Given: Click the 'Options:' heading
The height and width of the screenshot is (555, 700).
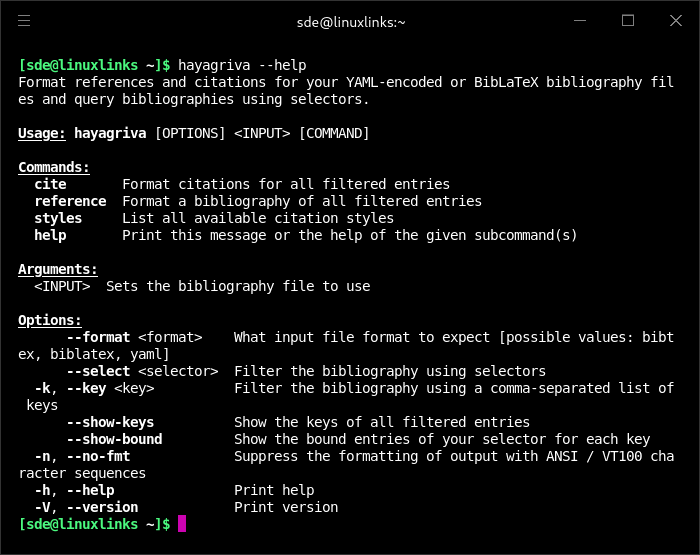Looking at the screenshot, I should (x=50, y=320).
